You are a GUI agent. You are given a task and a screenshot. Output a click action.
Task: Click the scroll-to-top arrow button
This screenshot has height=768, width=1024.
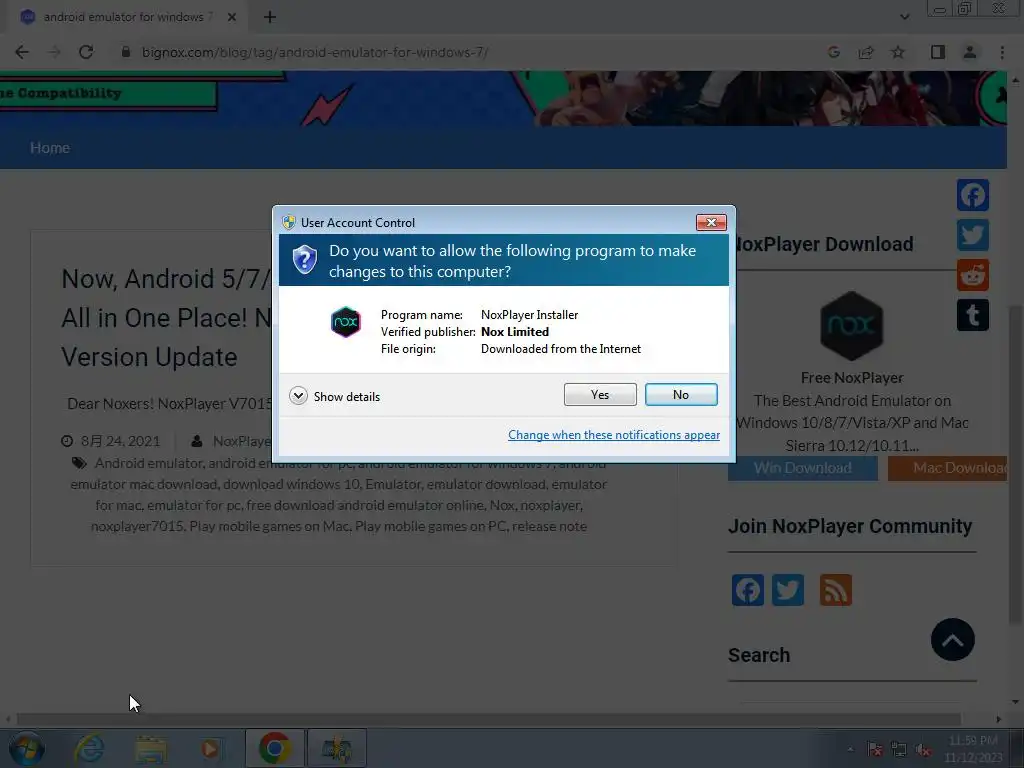pyautogui.click(x=953, y=639)
